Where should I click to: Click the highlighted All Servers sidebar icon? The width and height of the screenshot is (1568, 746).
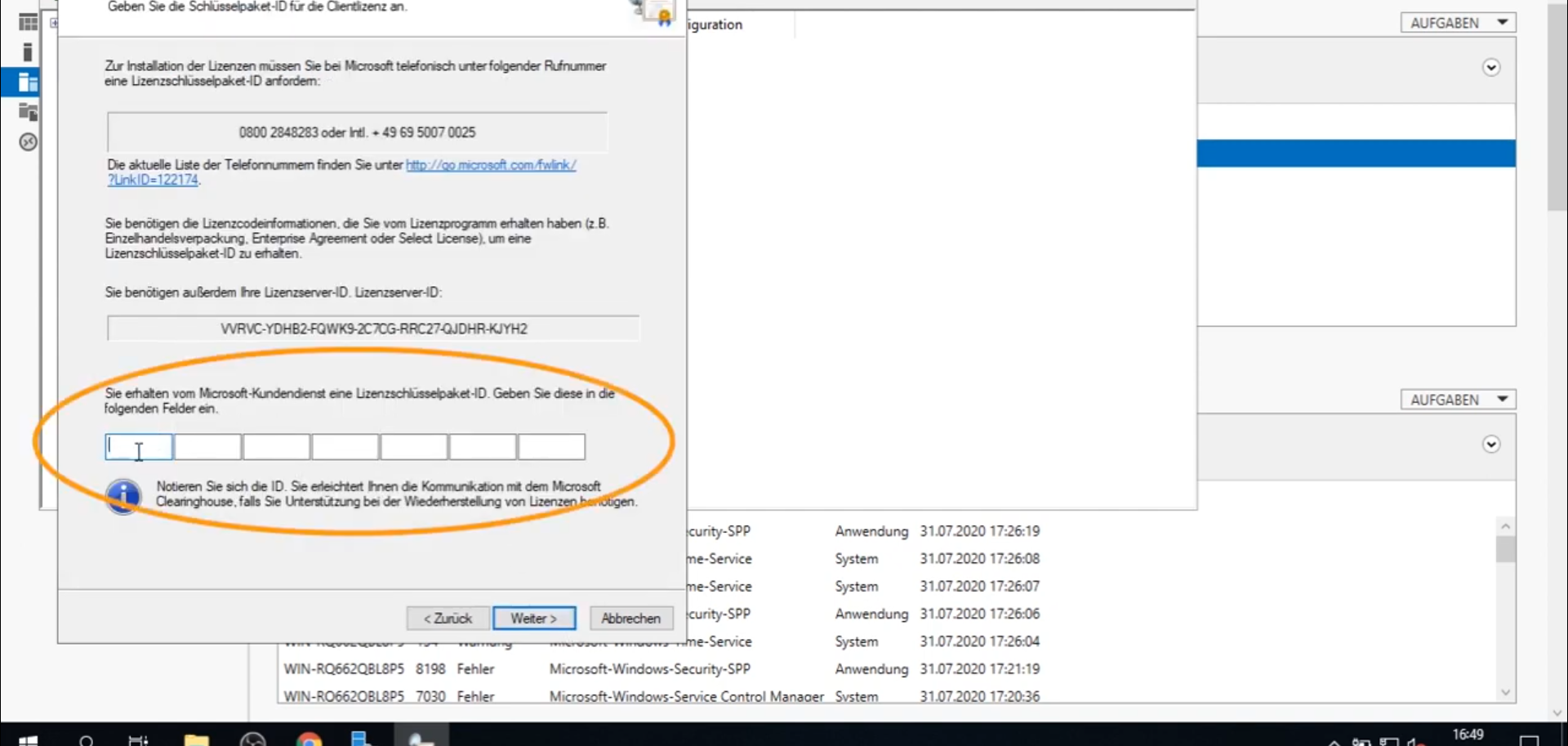(x=28, y=82)
